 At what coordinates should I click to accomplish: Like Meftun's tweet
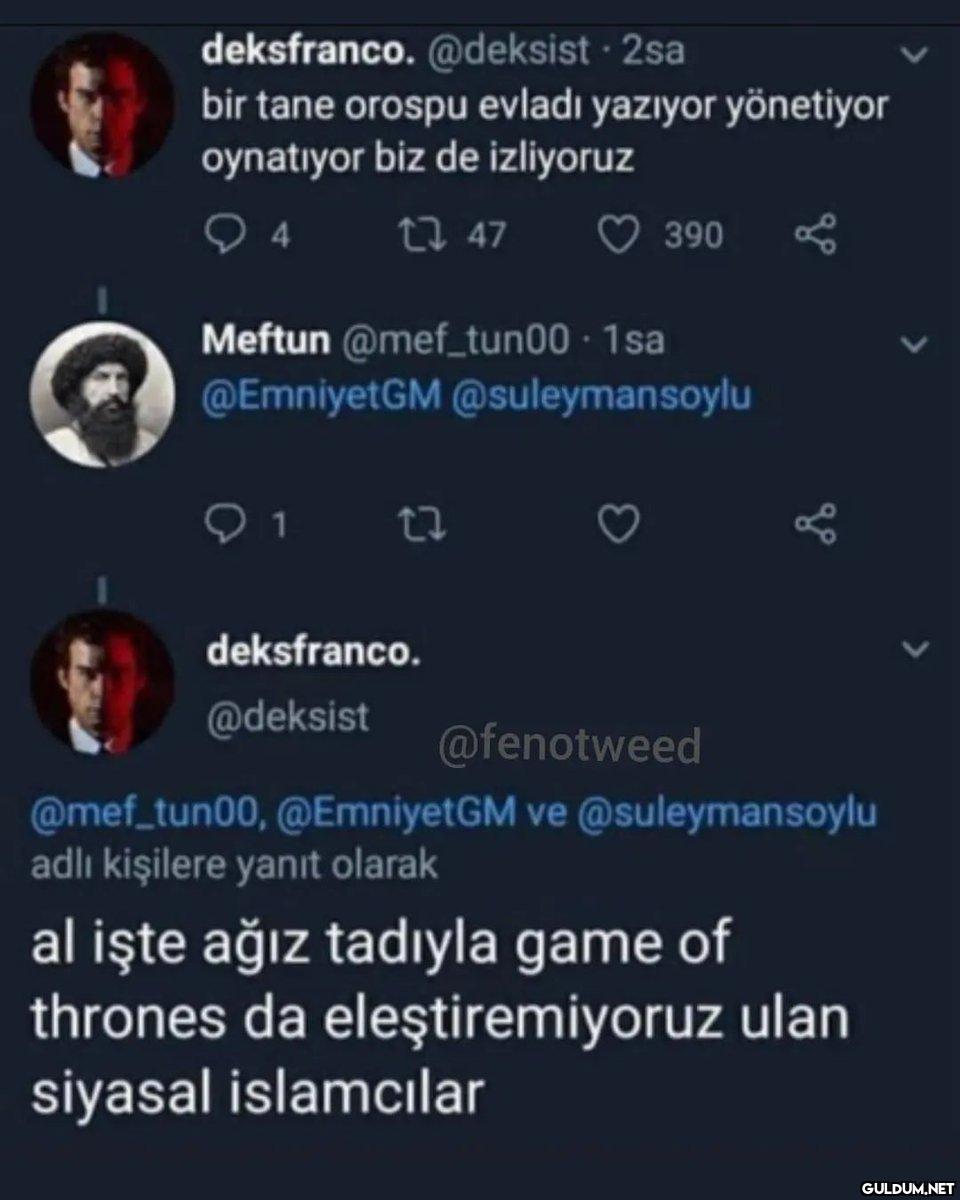tap(618, 524)
